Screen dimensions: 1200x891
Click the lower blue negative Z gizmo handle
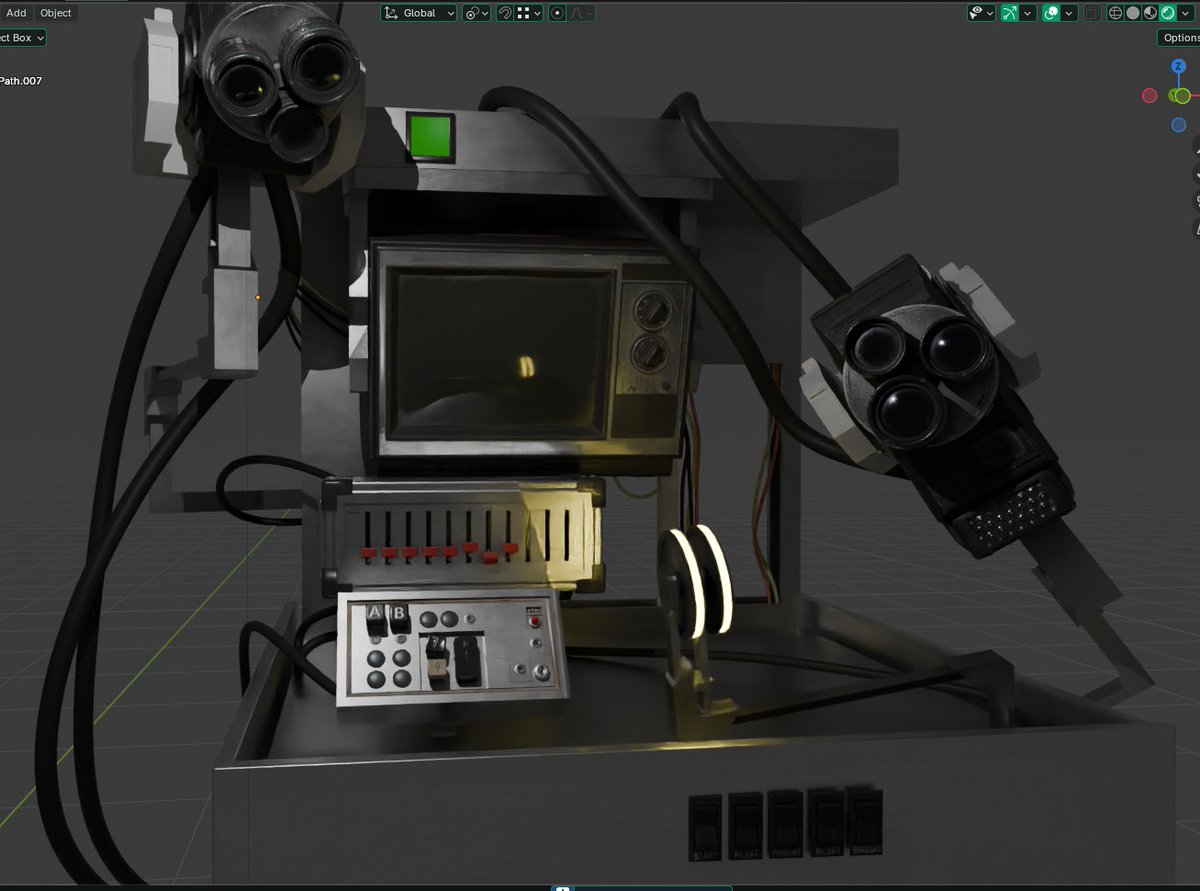pyautogui.click(x=1179, y=125)
